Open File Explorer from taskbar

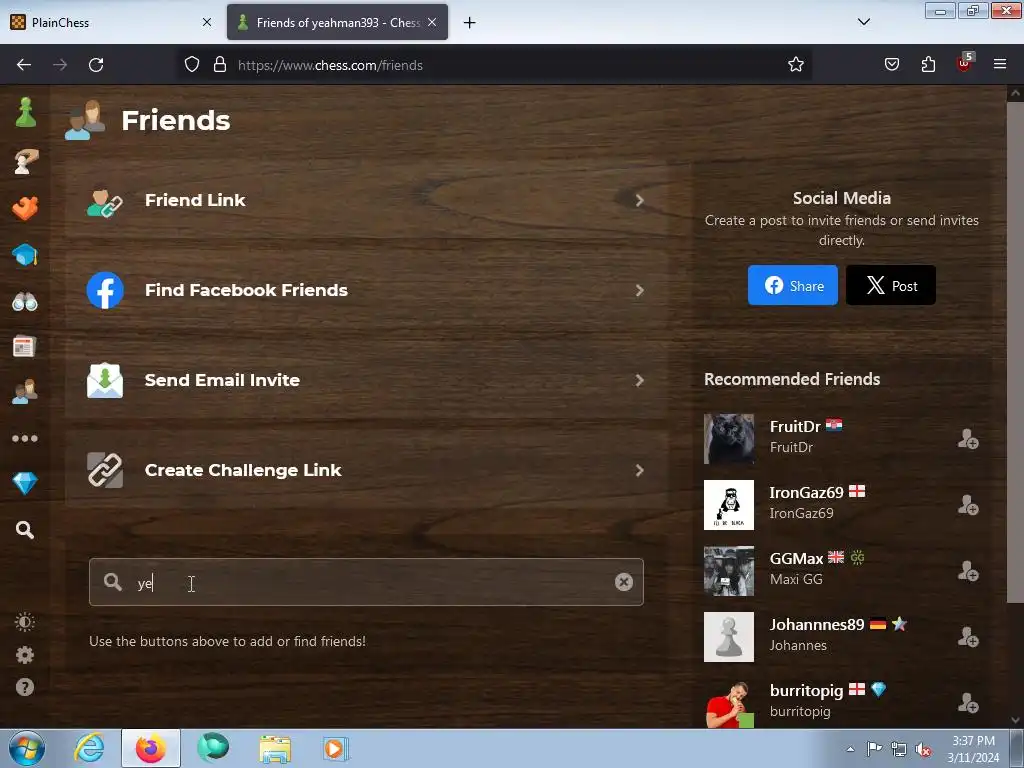[x=275, y=749]
